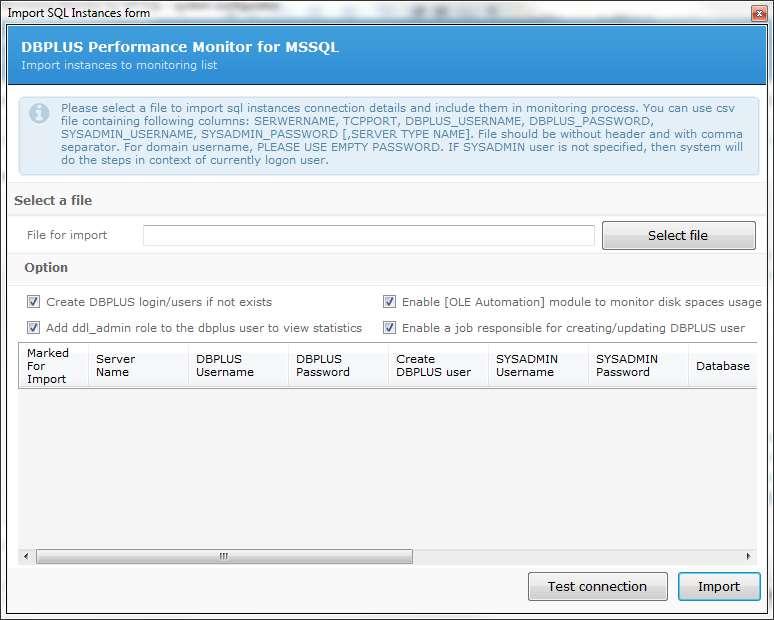The image size is (774, 620).
Task: Click the horizontal scrollbar left arrow
Action: (27, 556)
